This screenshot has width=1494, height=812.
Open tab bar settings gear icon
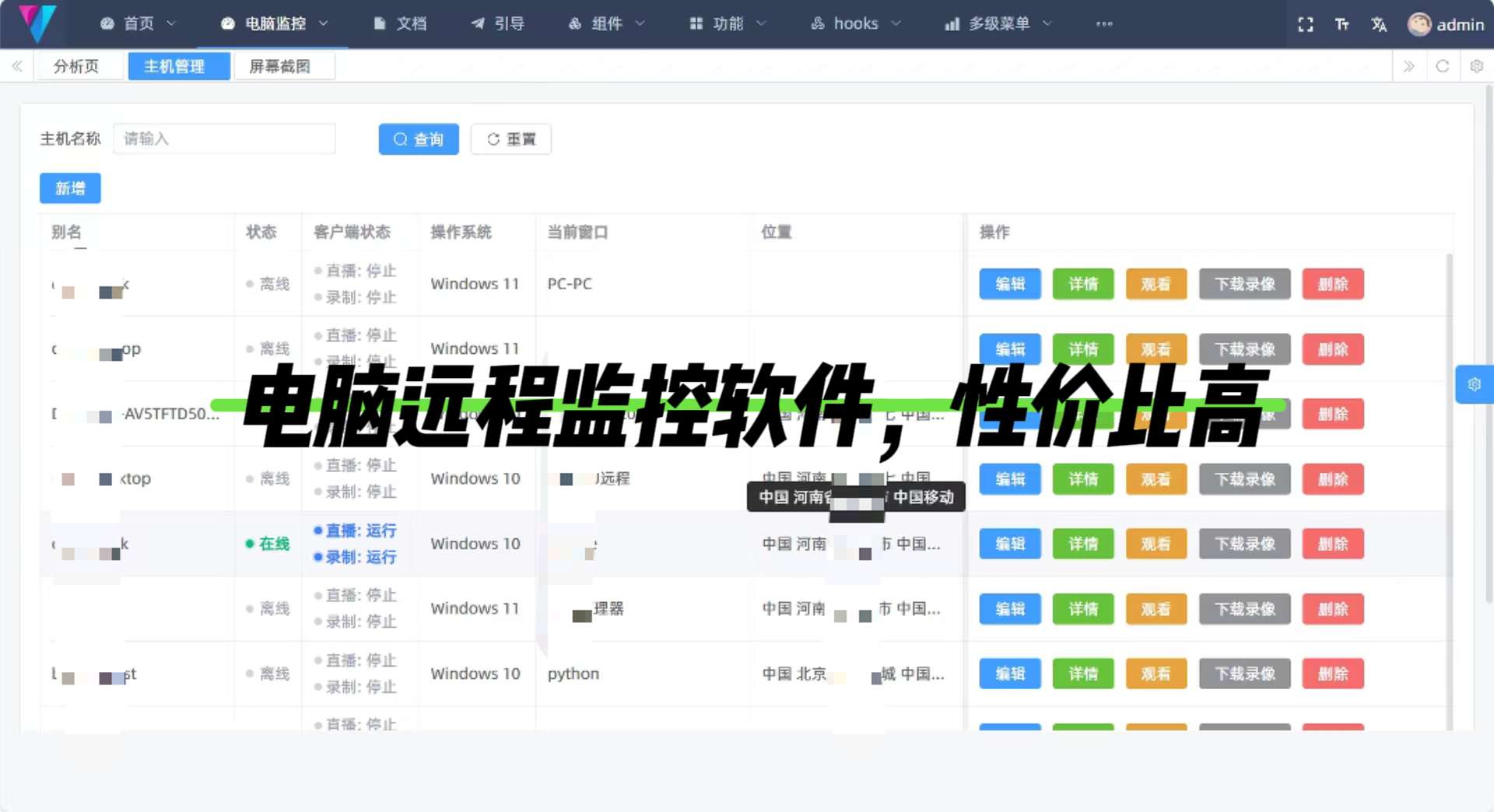point(1476,66)
